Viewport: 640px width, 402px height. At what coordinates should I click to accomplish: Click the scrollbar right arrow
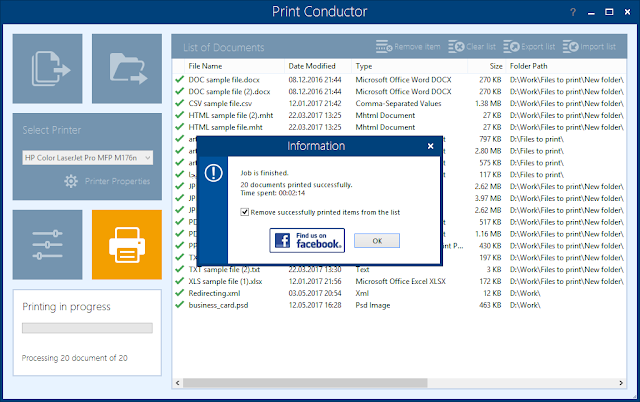pos(621,383)
